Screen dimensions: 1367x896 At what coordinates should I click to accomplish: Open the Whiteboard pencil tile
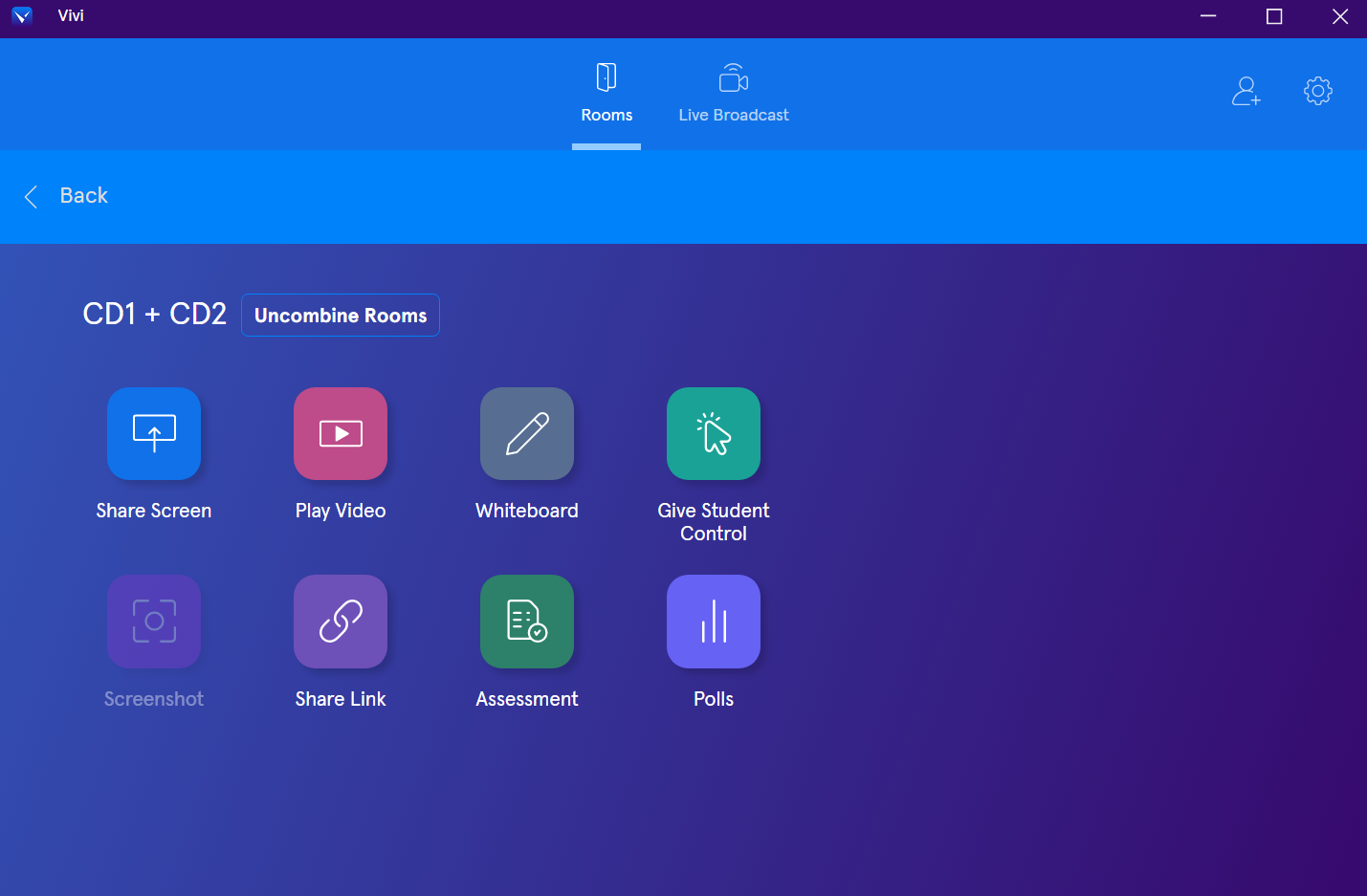pyautogui.click(x=527, y=433)
